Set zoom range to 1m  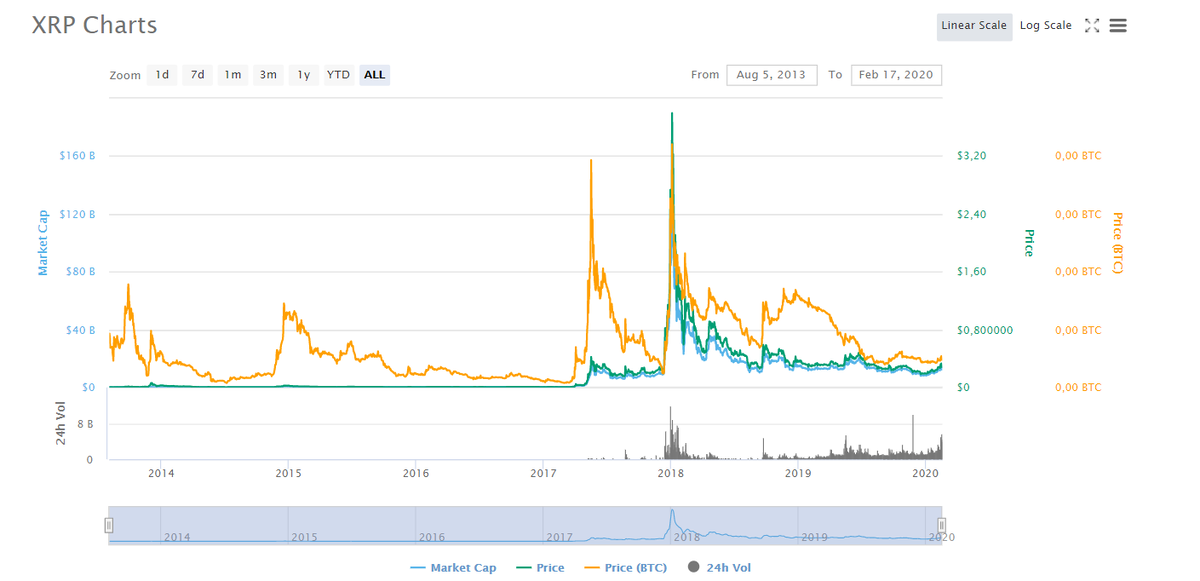(x=233, y=75)
